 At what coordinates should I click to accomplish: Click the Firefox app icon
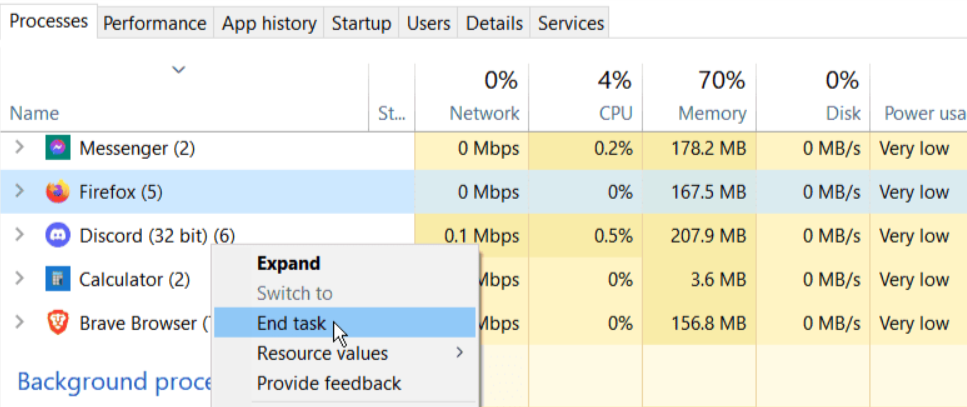[58, 192]
